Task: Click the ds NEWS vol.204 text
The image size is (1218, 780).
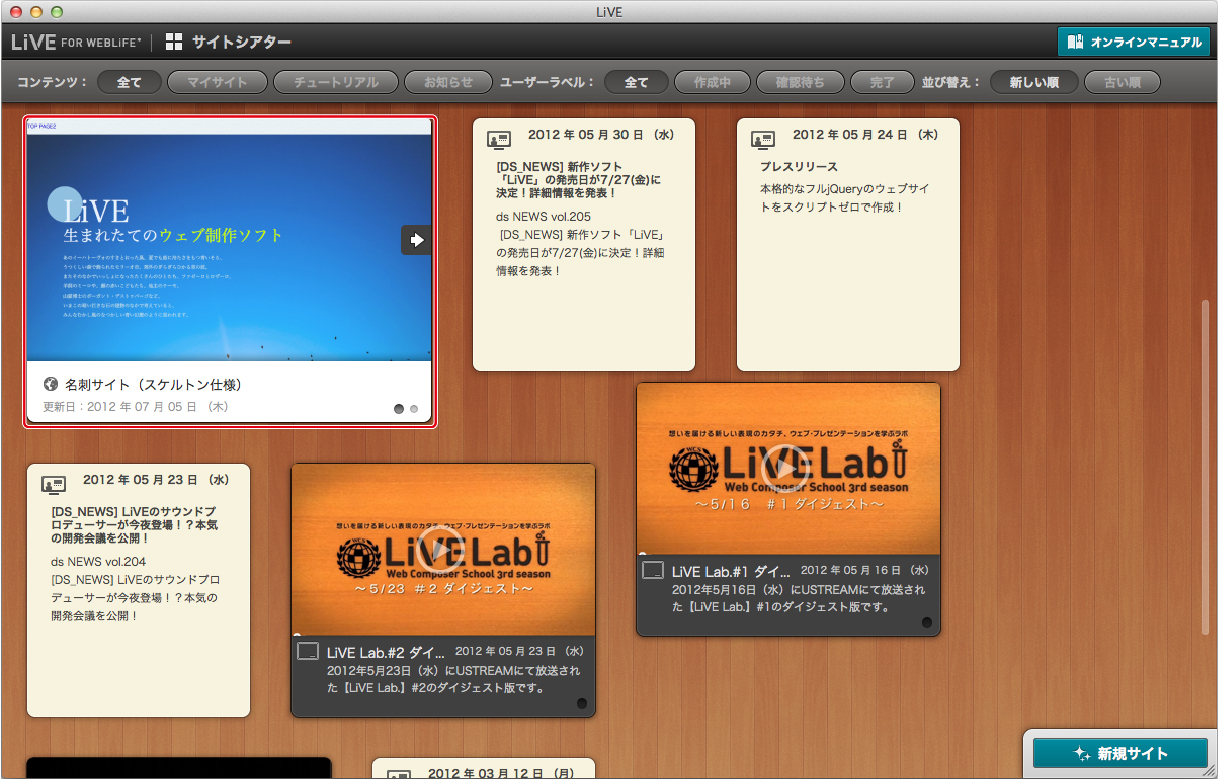Action: 98,562
